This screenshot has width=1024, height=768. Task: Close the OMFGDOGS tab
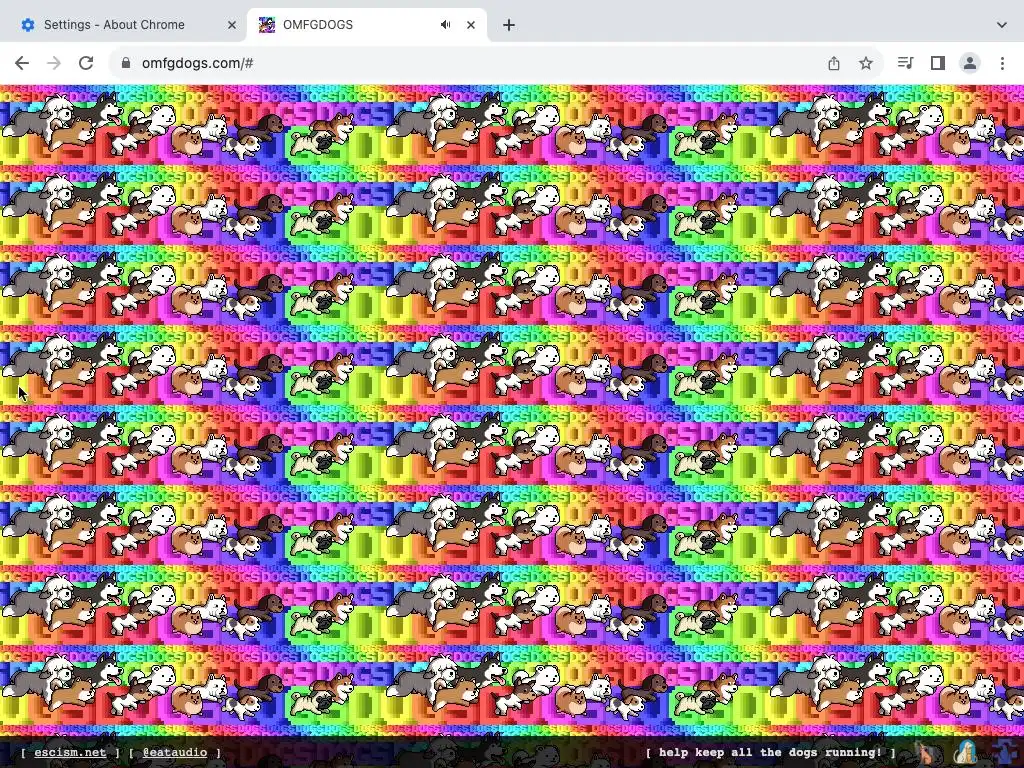471,25
